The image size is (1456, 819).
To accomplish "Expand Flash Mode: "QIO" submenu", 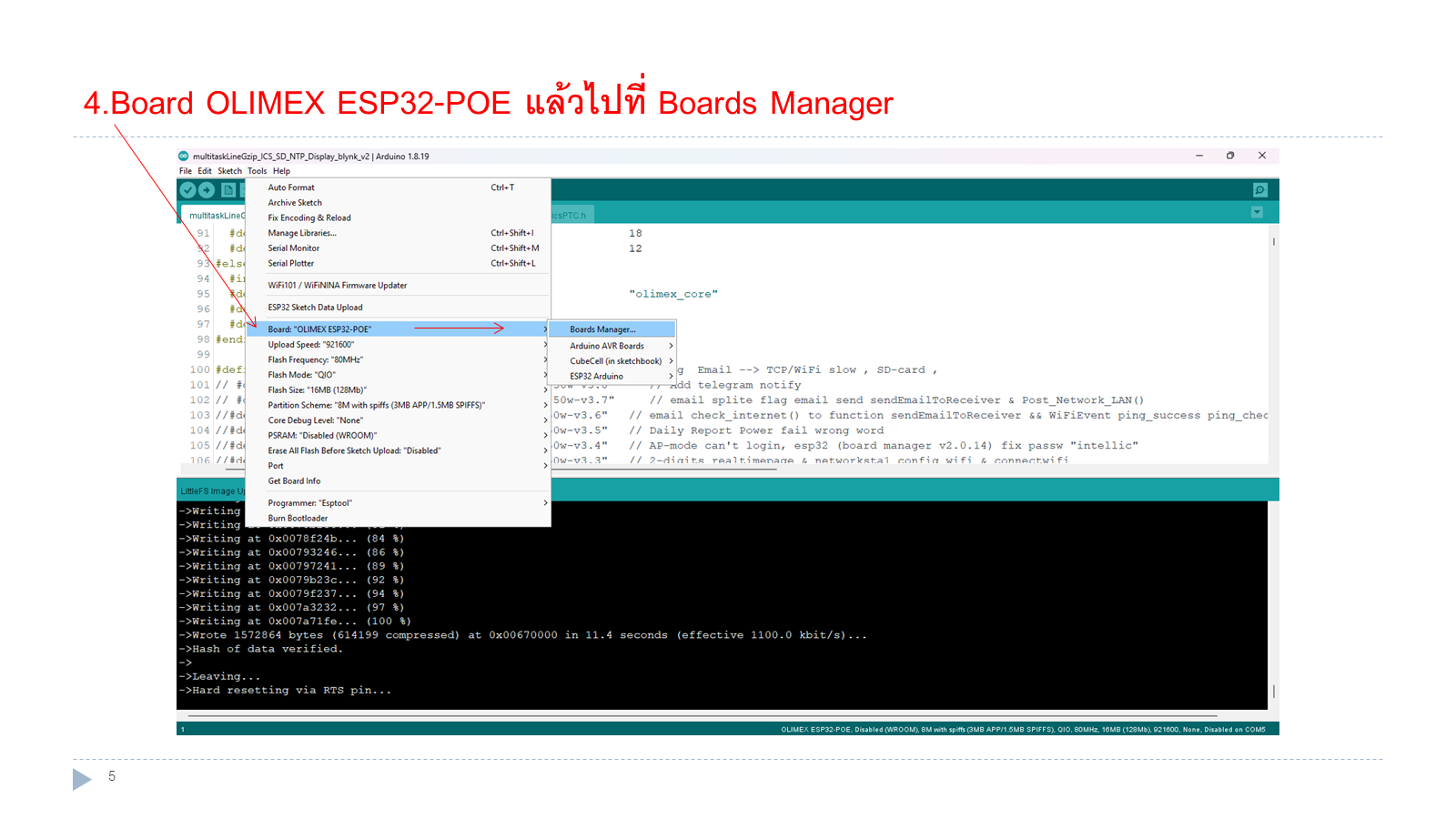I will point(399,375).
